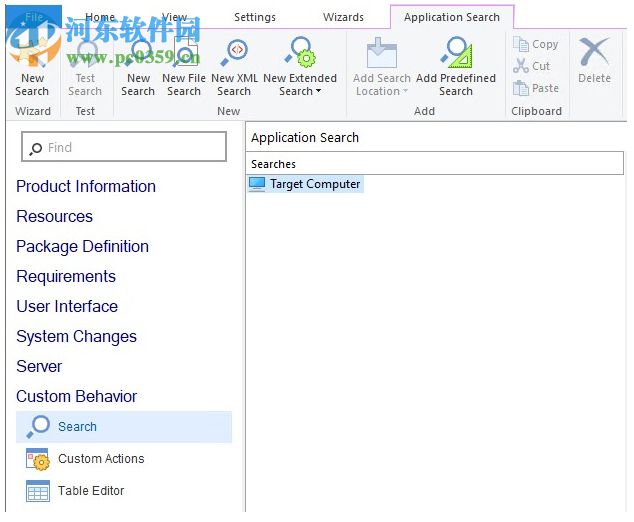Expand the Add Search Location dropdown arrow
This screenshot has height=522, width=634.
pos(405,91)
